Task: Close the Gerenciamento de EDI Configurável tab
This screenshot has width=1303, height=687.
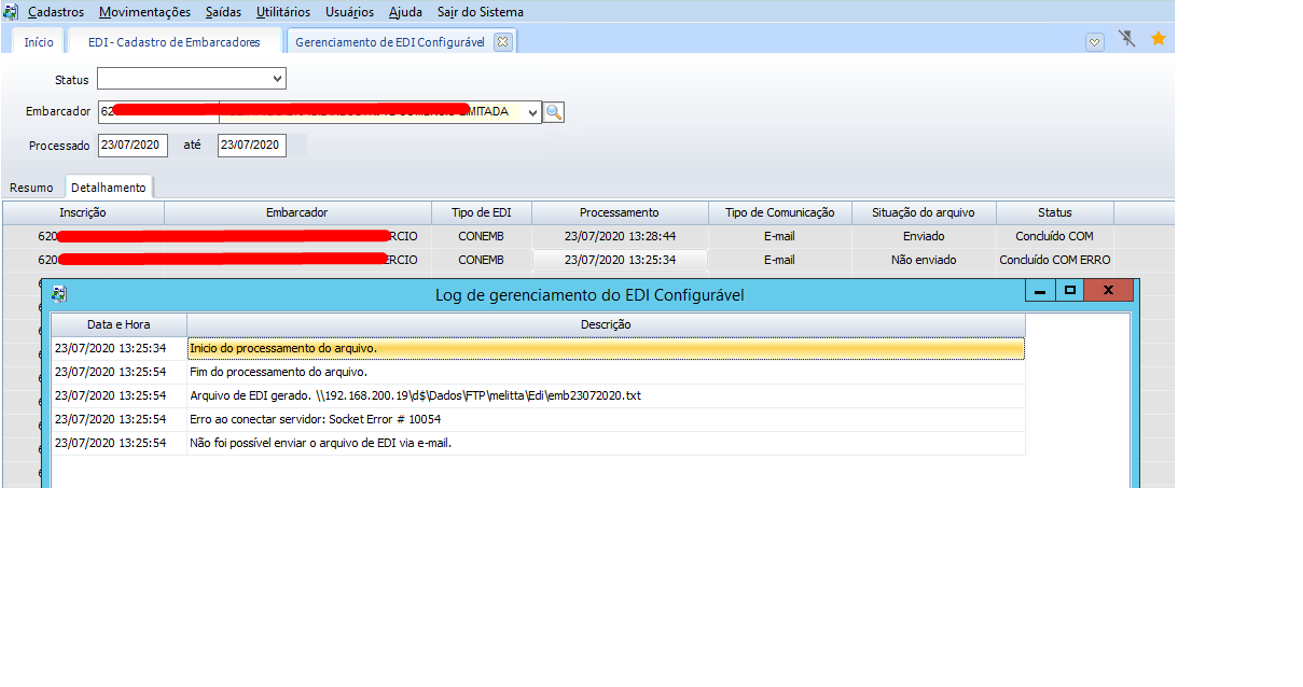Action: click(503, 42)
